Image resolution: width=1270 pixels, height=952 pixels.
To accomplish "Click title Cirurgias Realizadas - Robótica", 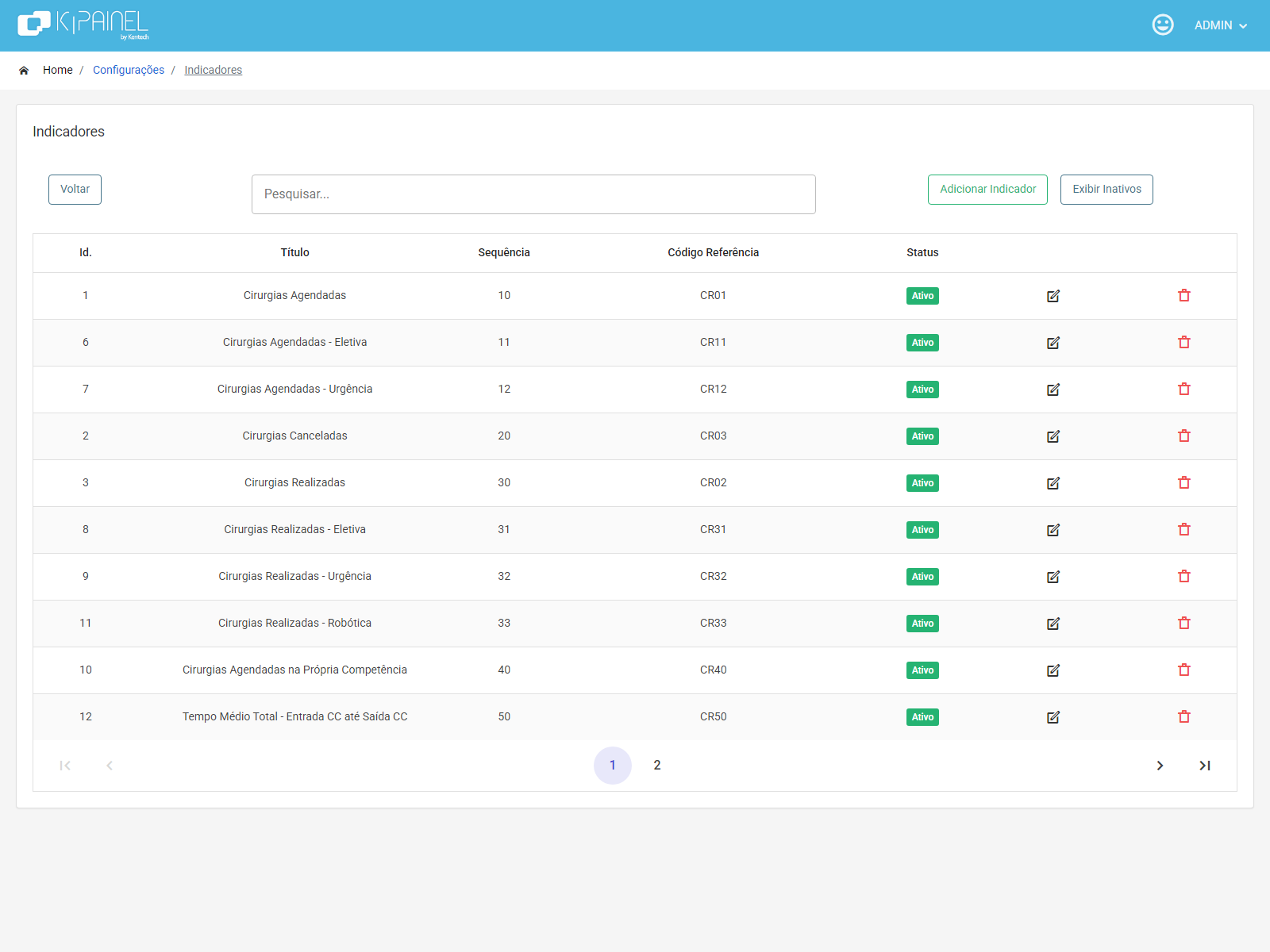I will pyautogui.click(x=294, y=623).
